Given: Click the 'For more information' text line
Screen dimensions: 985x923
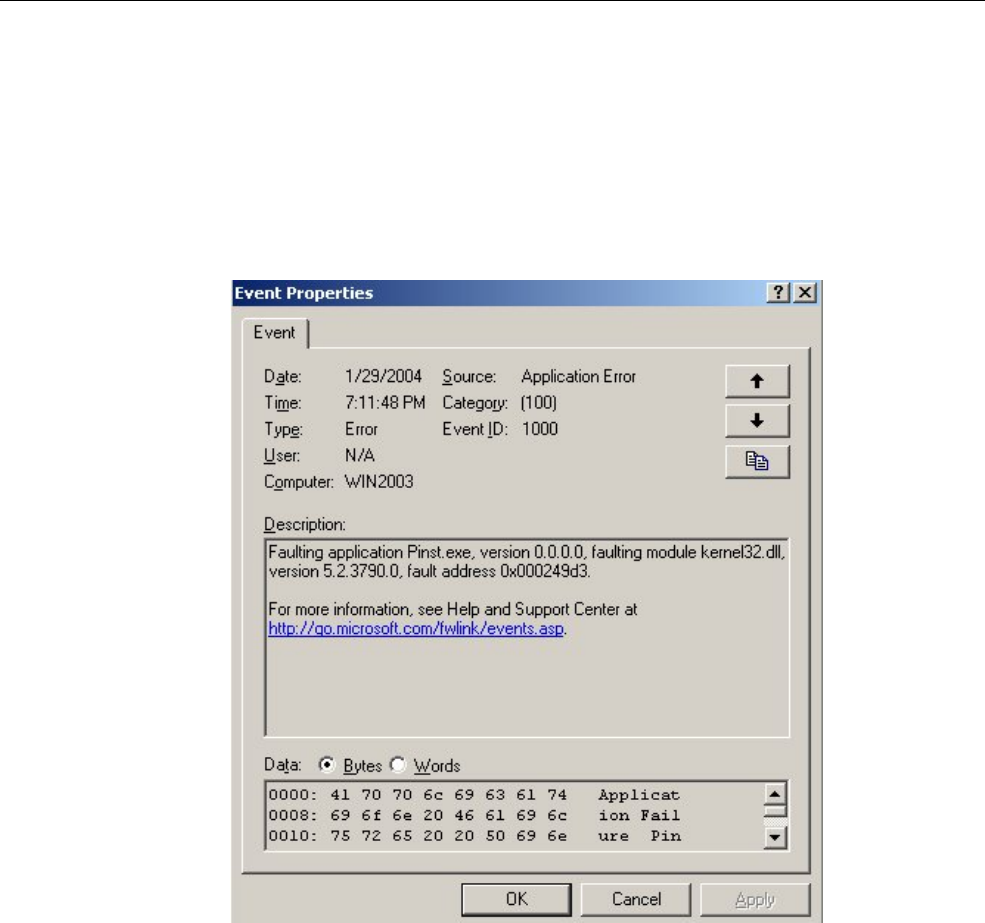Looking at the screenshot, I should tap(453, 609).
